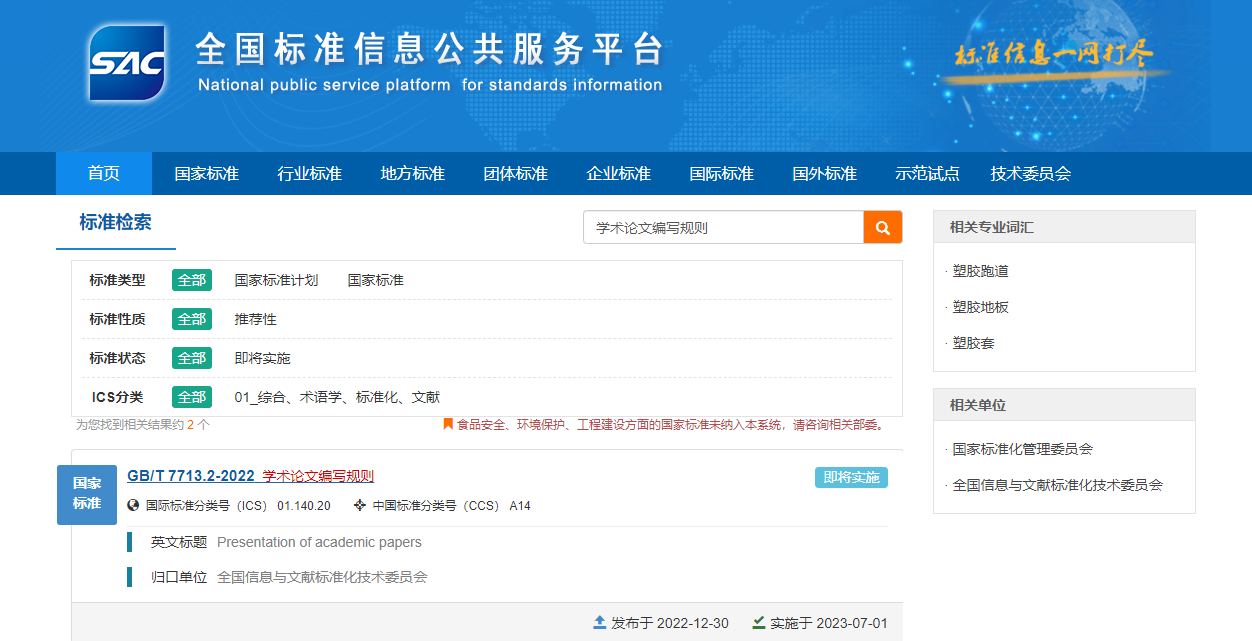
Task: Click the checkmark icon beside 实施于
Action: pyautogui.click(x=759, y=622)
